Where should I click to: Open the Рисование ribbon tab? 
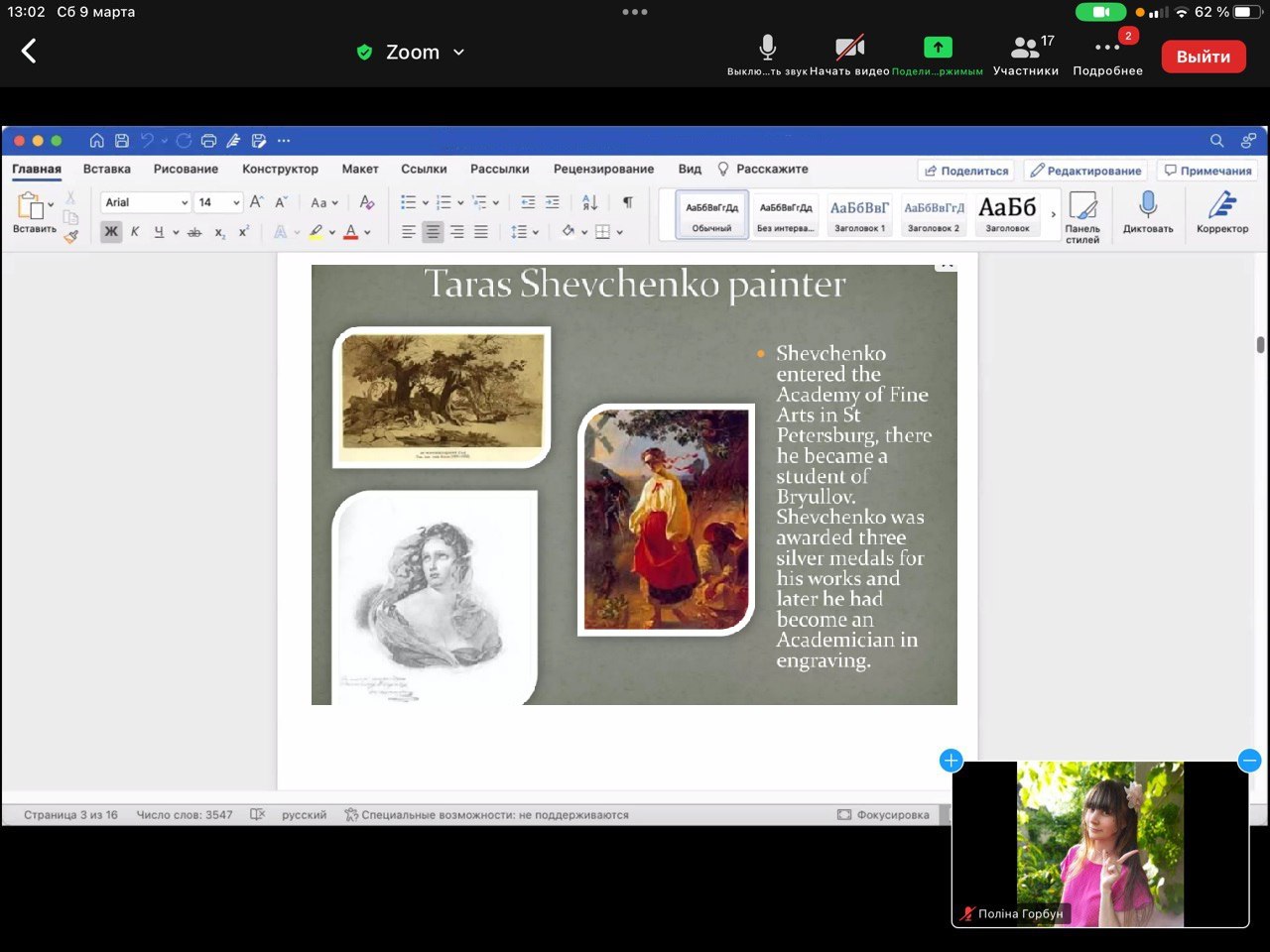(x=186, y=170)
